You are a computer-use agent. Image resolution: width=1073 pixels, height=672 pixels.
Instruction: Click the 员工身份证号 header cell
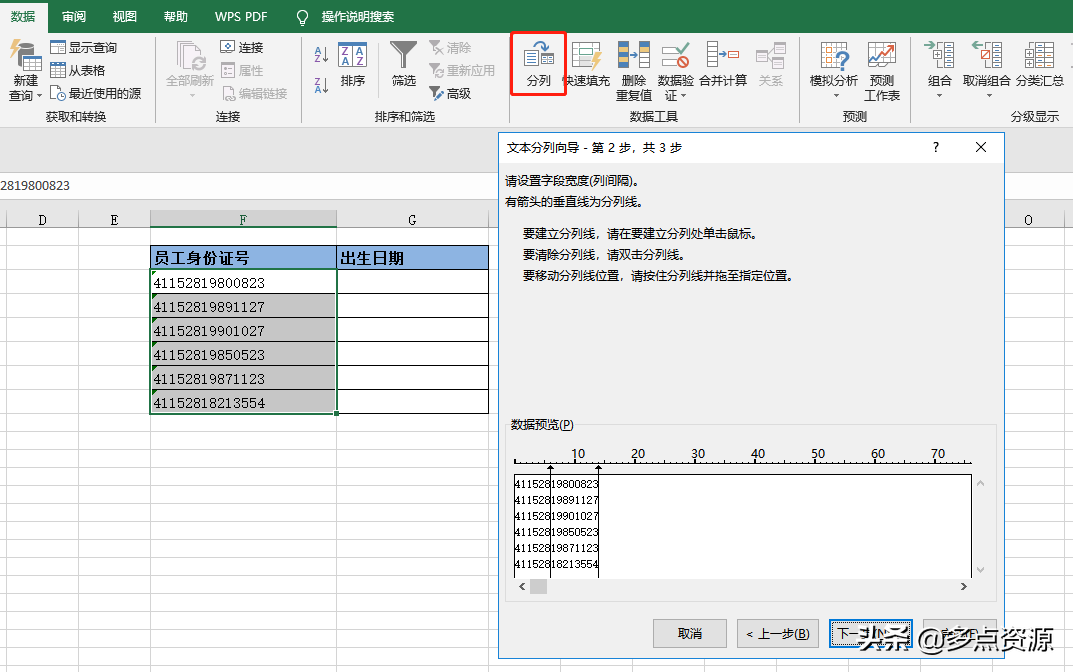coord(243,257)
